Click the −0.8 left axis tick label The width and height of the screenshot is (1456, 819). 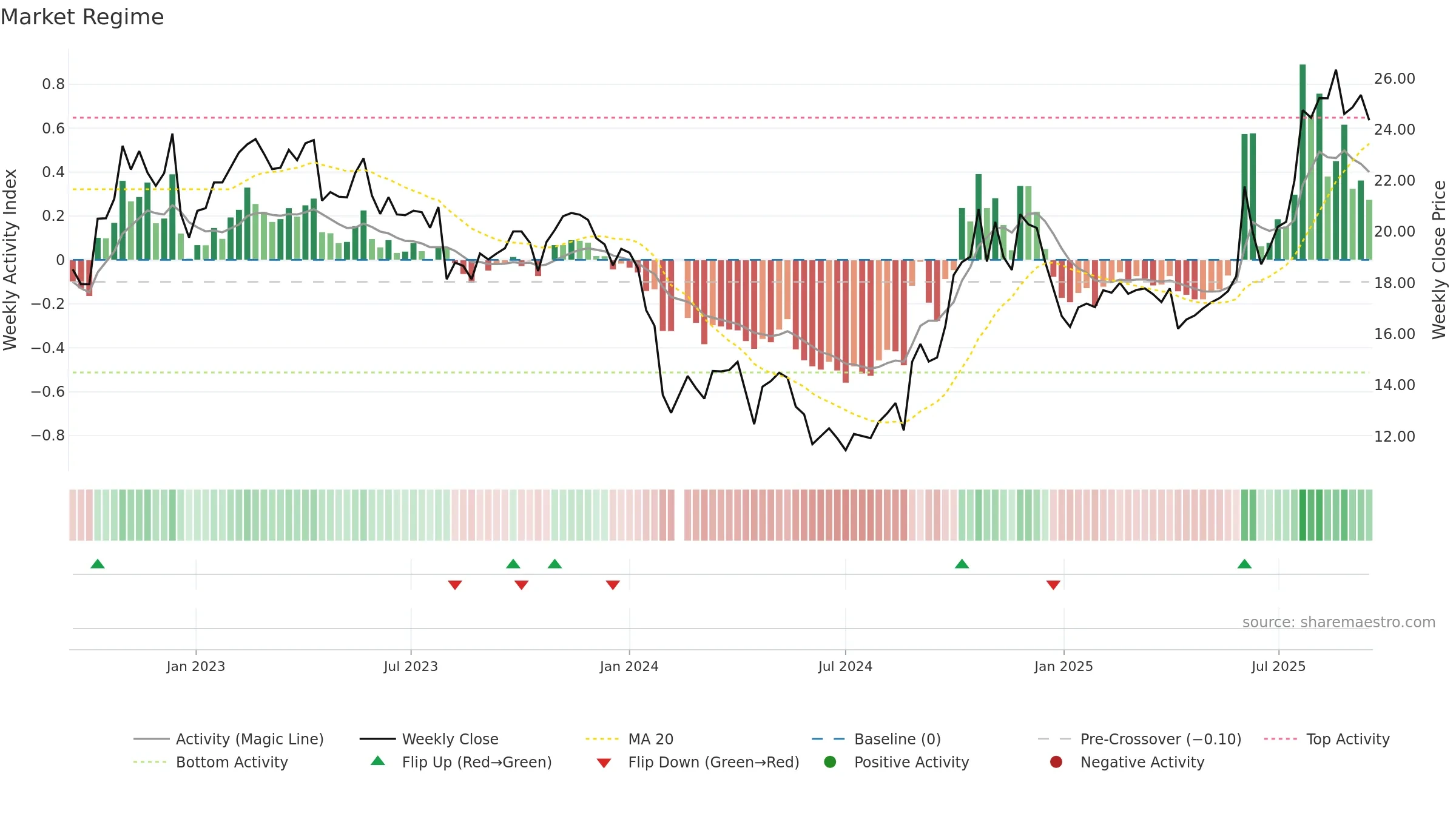tap(47, 436)
